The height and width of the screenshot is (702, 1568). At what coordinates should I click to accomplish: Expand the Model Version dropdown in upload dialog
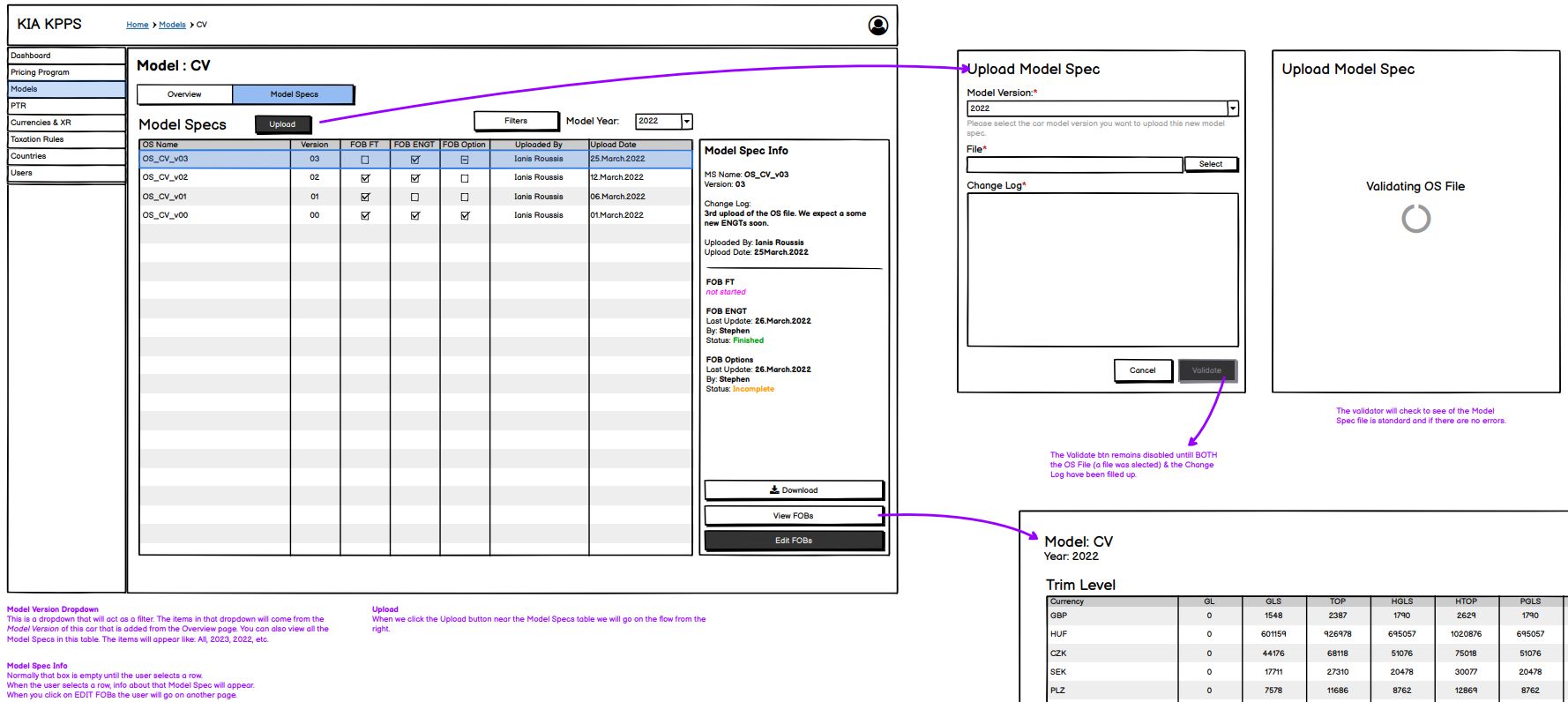click(x=1102, y=108)
